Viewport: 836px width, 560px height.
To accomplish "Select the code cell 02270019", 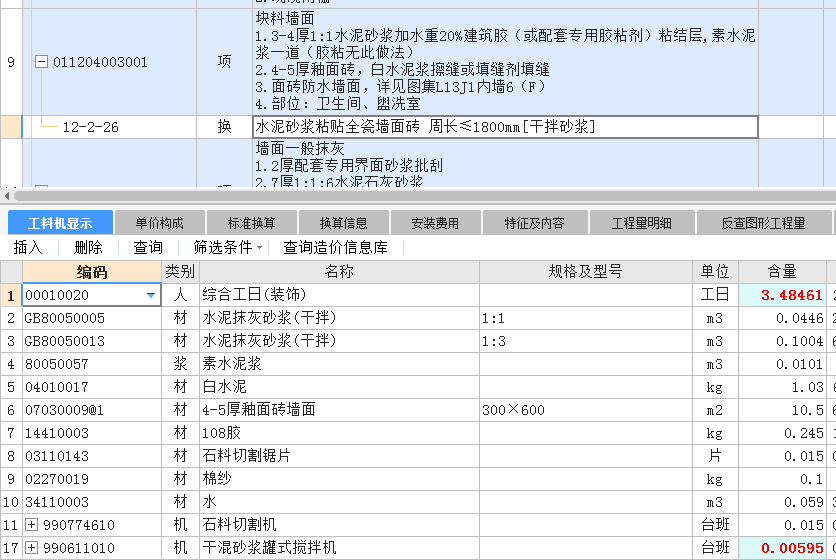I will pos(92,479).
